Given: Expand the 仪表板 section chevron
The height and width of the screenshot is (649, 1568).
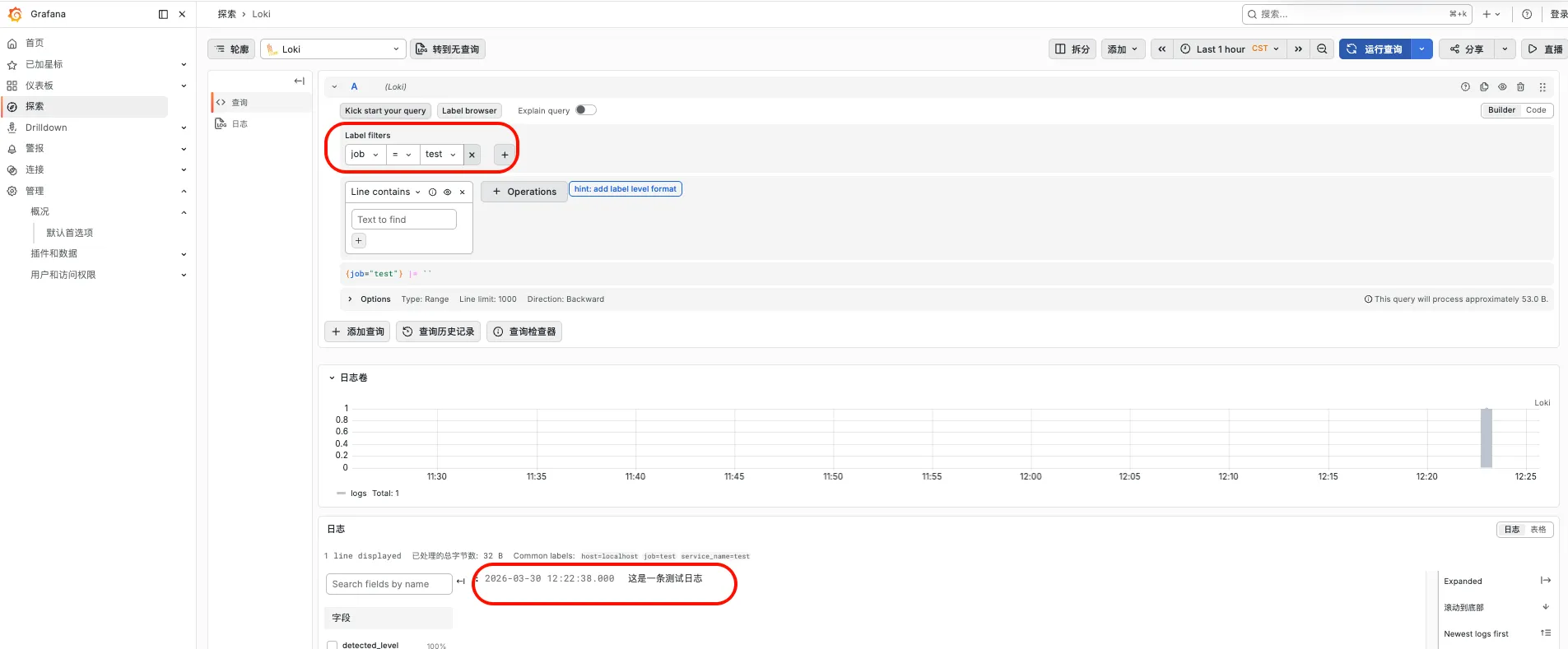Looking at the screenshot, I should [x=184, y=86].
